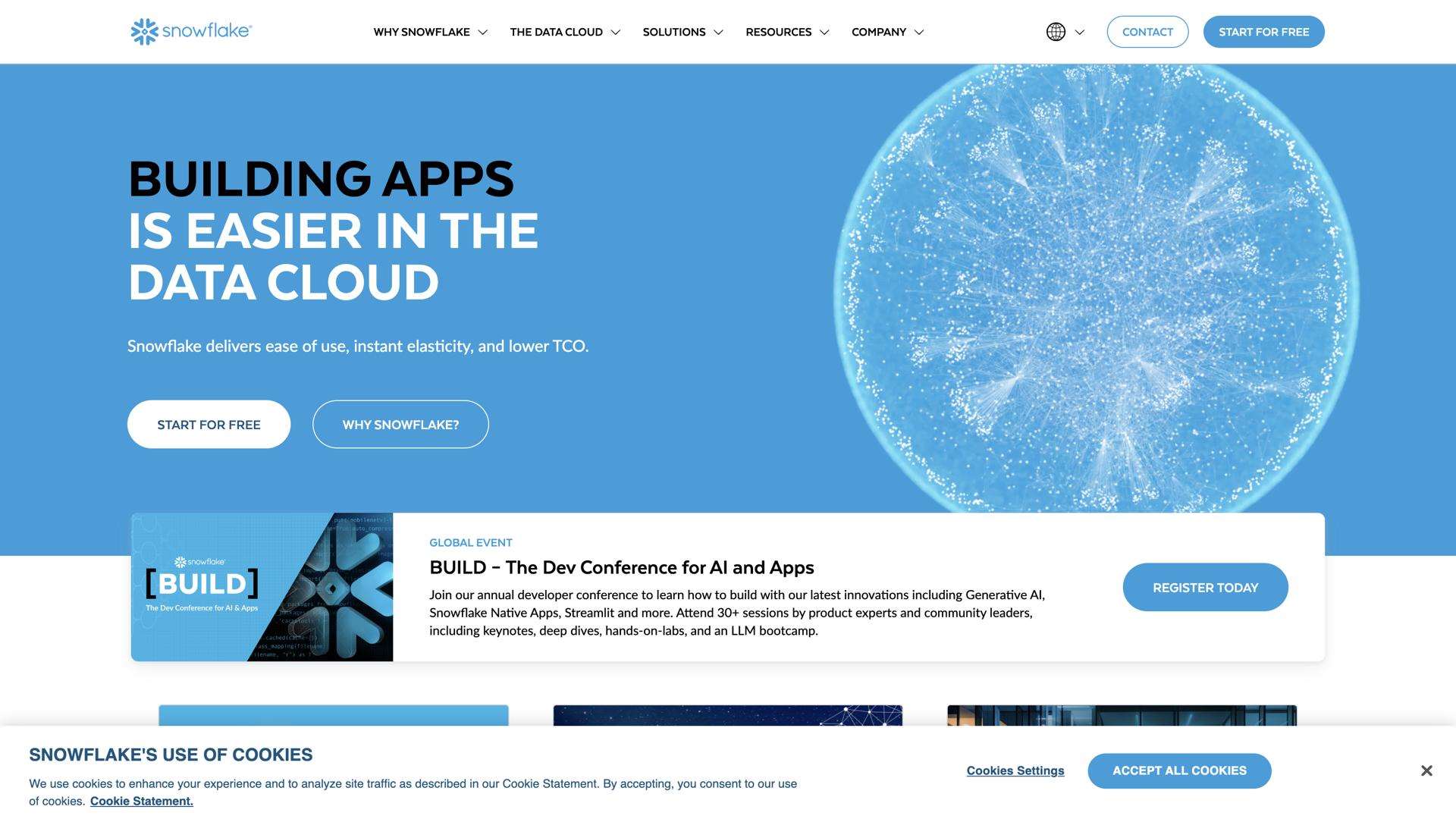Open the Company menu
This screenshot has width=1456, height=819.
(x=878, y=32)
